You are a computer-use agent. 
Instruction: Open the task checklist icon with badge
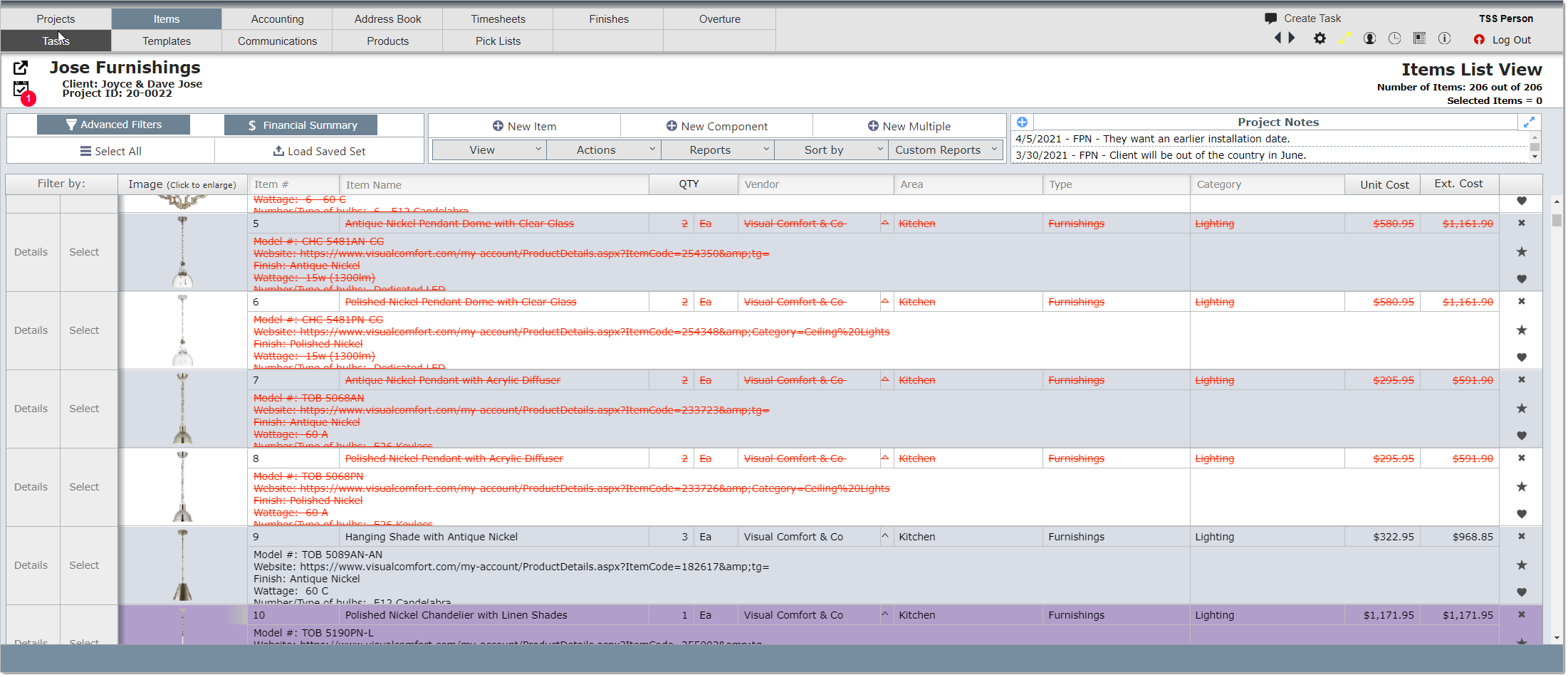(x=21, y=90)
